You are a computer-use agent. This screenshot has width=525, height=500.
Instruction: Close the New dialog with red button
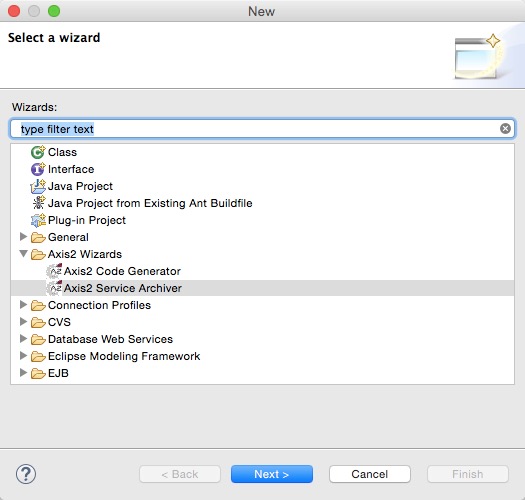tap(14, 11)
